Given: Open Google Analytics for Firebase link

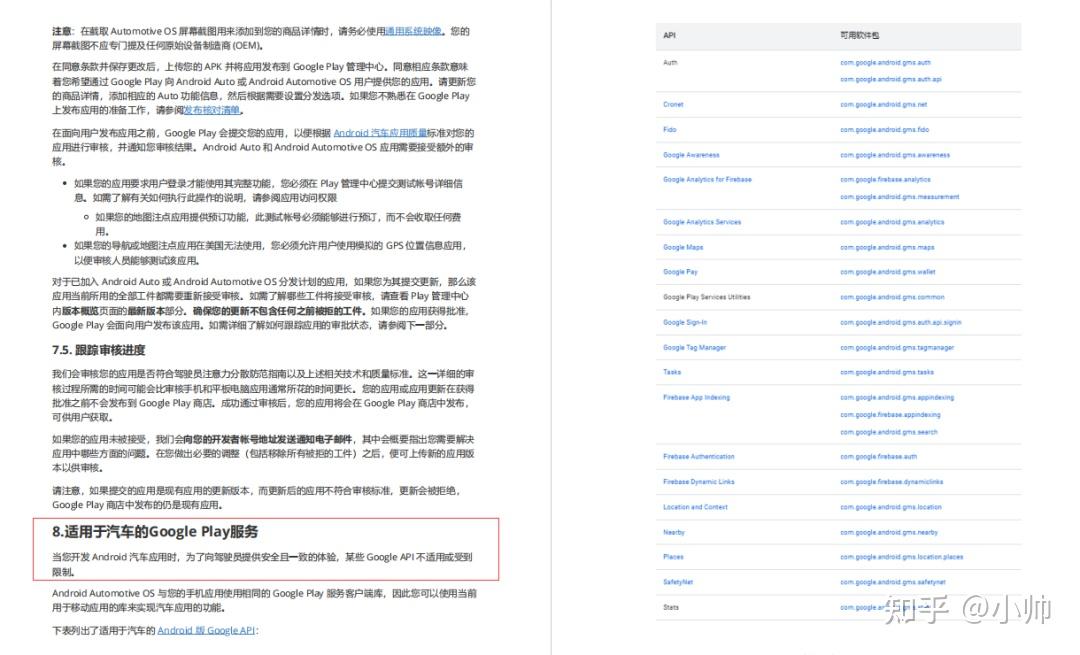Looking at the screenshot, I should click(x=706, y=179).
